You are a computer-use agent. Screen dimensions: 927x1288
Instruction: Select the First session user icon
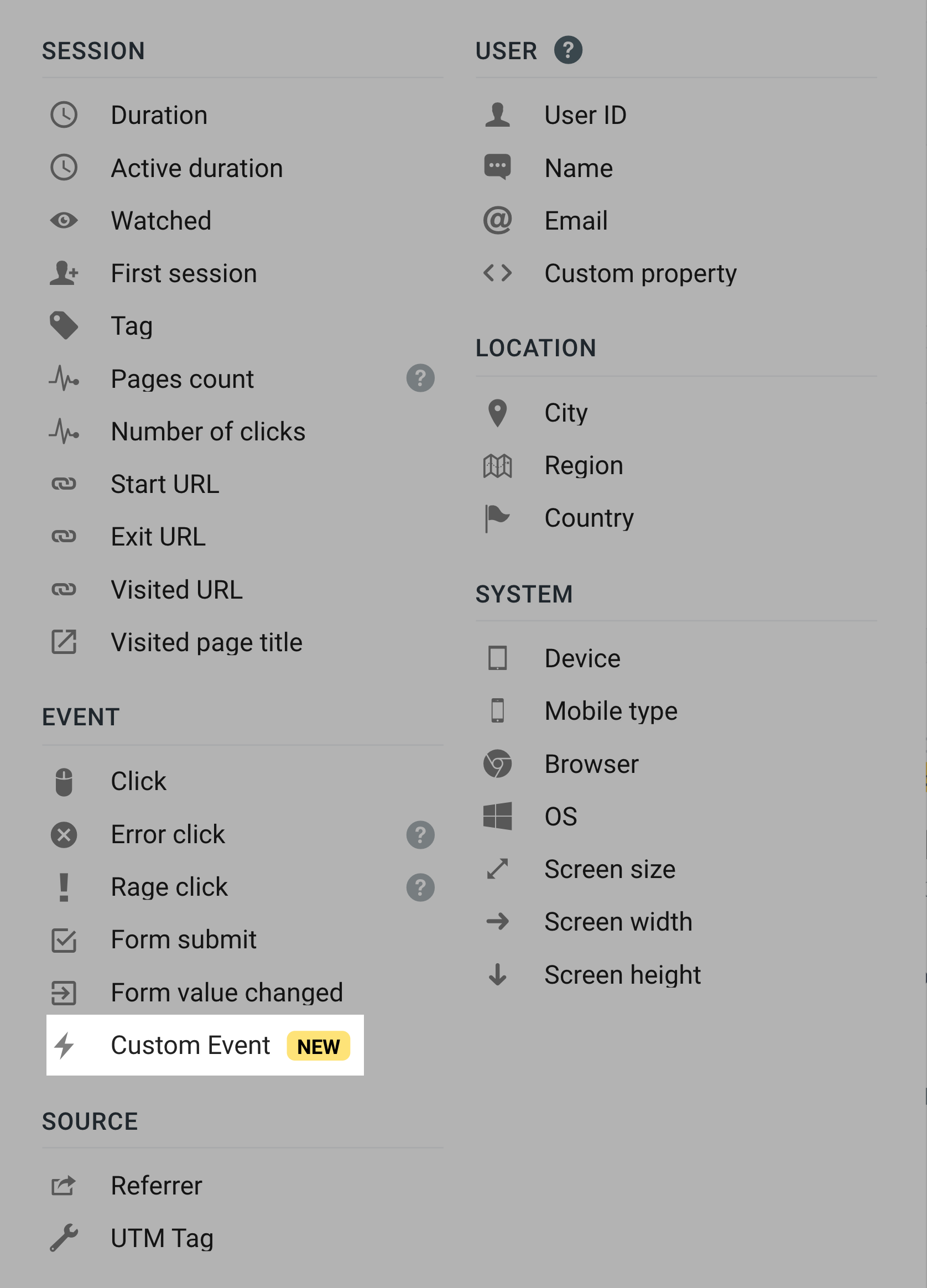(64, 273)
